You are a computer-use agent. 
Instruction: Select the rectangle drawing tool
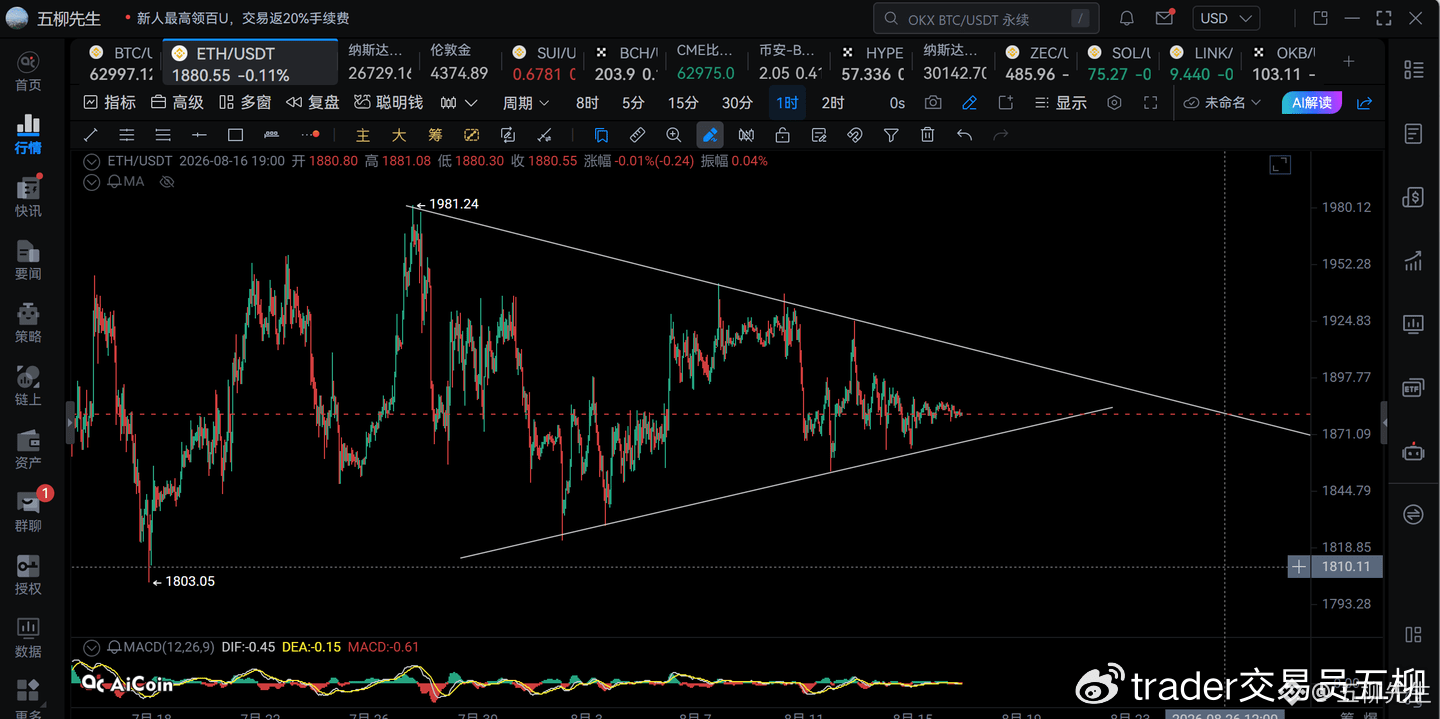tap(235, 135)
